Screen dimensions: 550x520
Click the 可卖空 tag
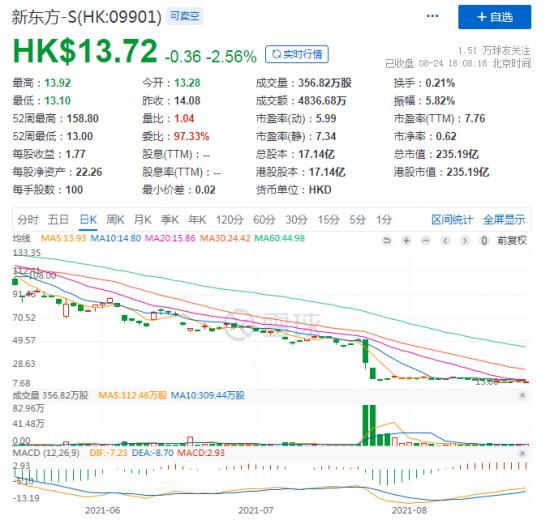pos(185,16)
